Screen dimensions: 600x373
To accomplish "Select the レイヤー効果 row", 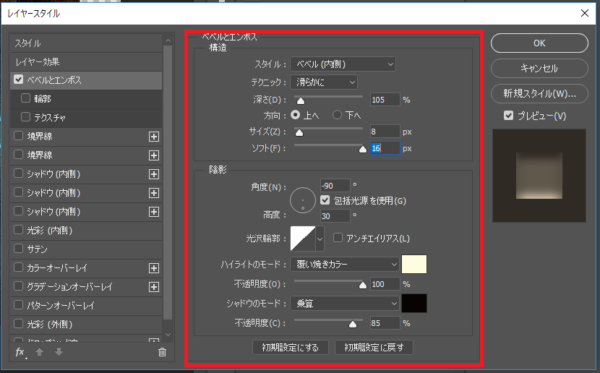I will pos(86,62).
